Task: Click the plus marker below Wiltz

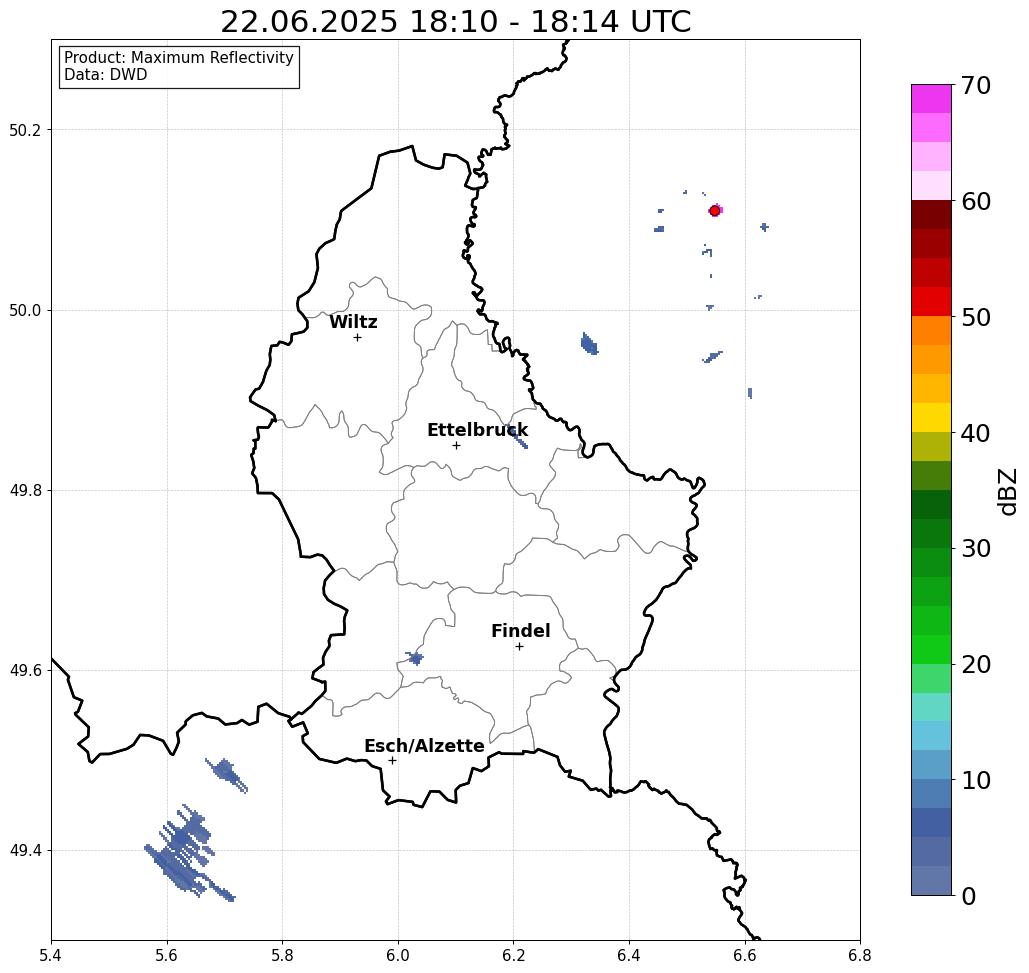Action: [x=358, y=338]
